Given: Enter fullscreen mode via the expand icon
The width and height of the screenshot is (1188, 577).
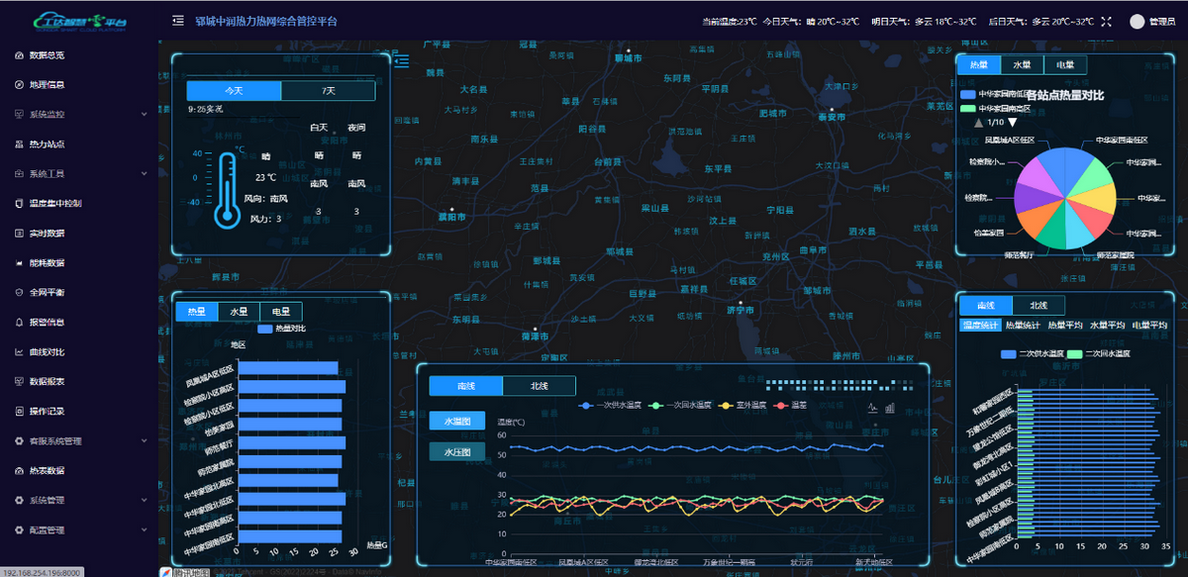Looking at the screenshot, I should click(x=1106, y=21).
